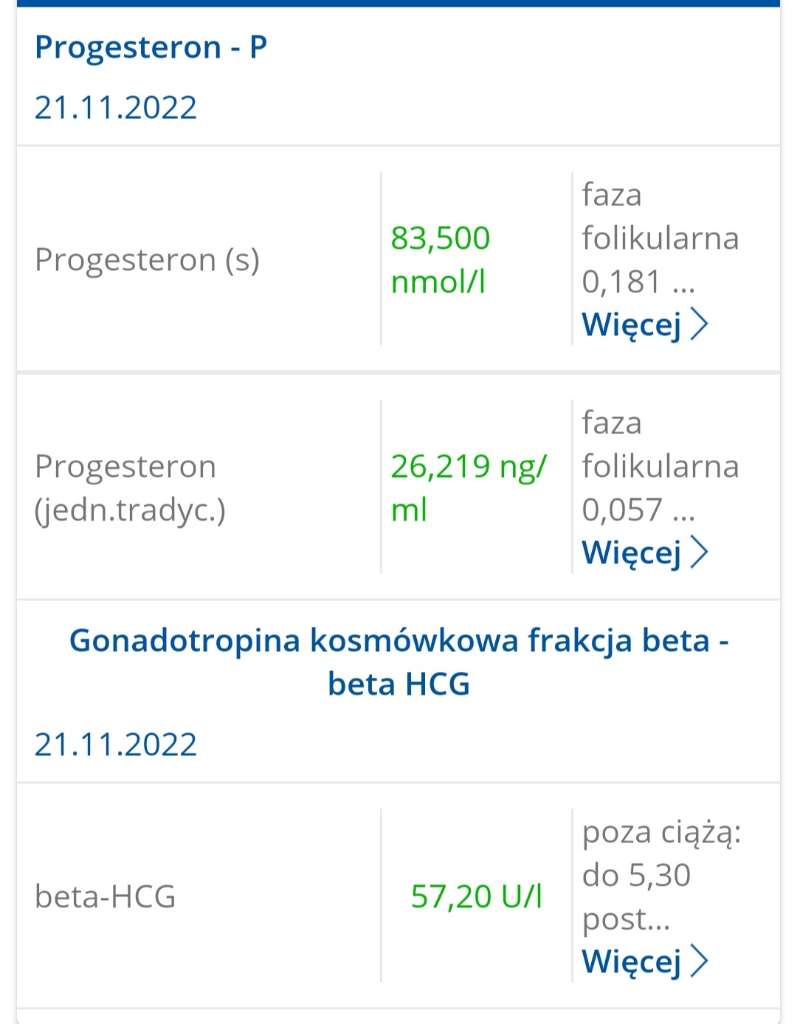The image size is (797, 1024).
Task: Tap the 26,219 ng/ml result value
Action: (468, 488)
